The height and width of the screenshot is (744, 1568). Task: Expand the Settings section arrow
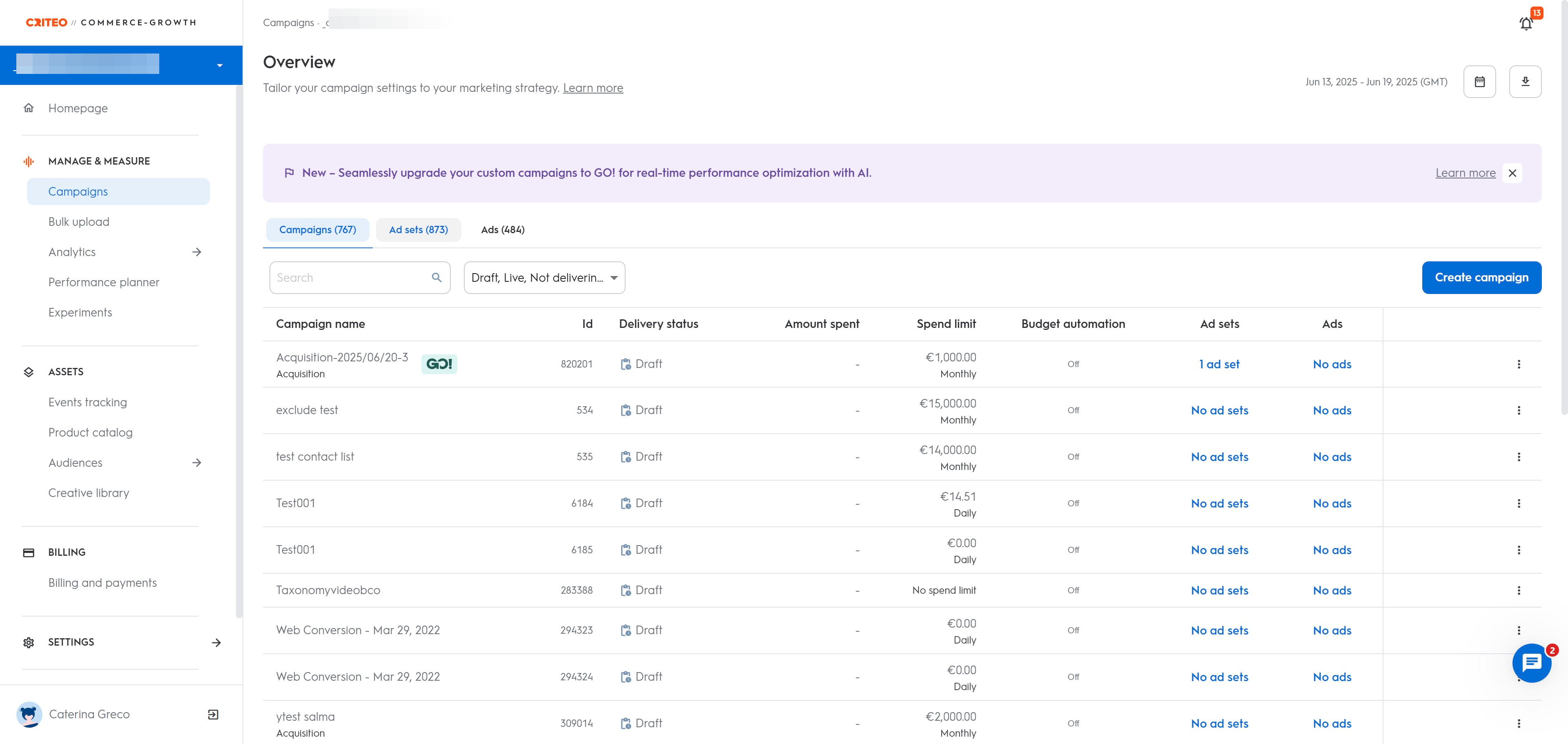click(216, 642)
